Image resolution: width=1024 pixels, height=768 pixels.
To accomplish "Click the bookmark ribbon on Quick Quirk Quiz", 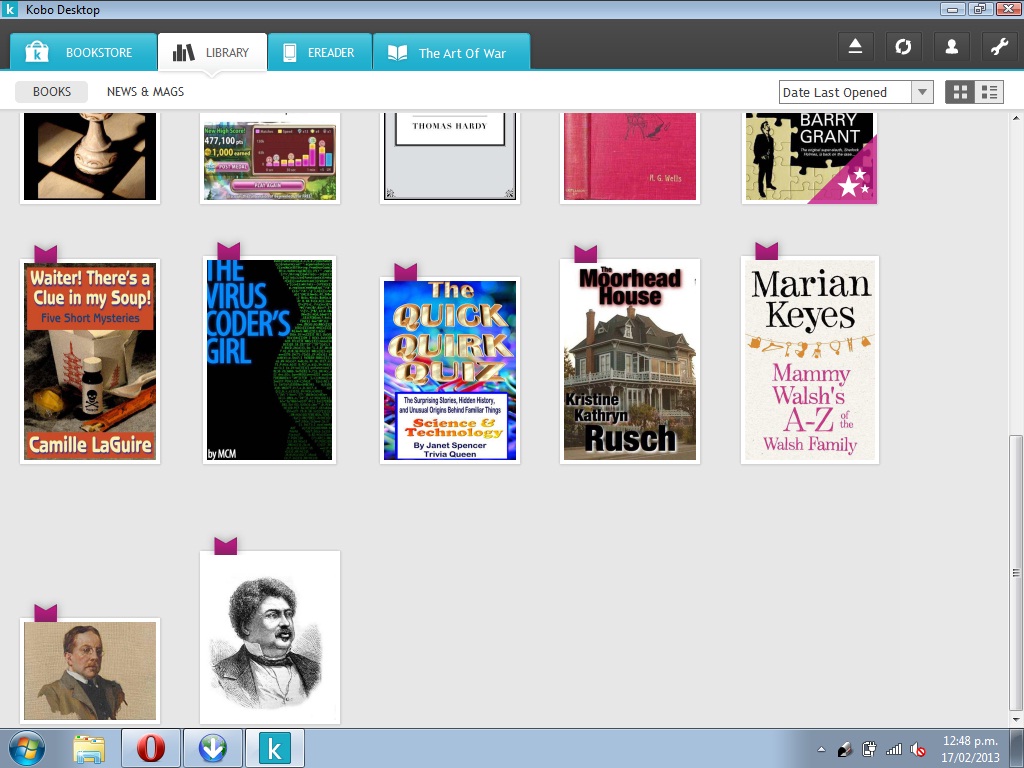I will click(x=406, y=272).
